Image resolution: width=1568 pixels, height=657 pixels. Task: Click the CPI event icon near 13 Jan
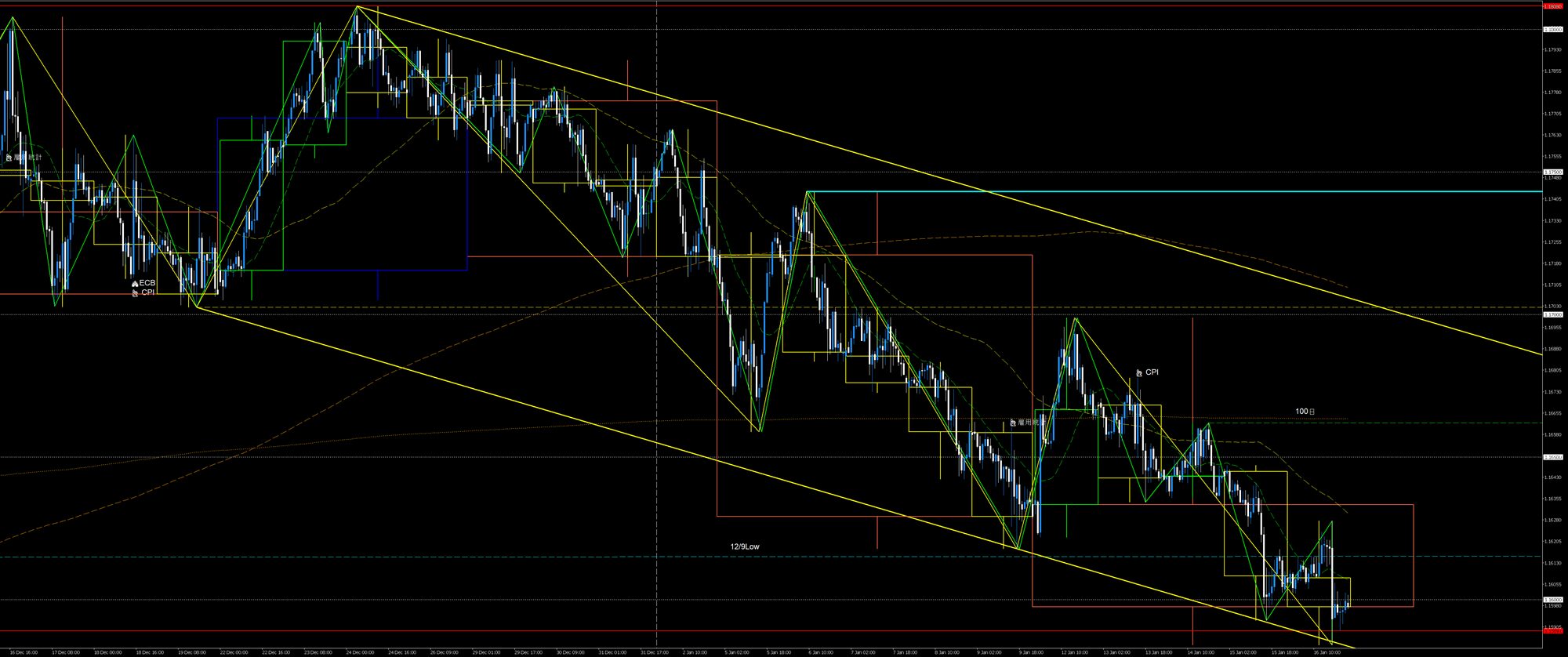(x=1139, y=372)
